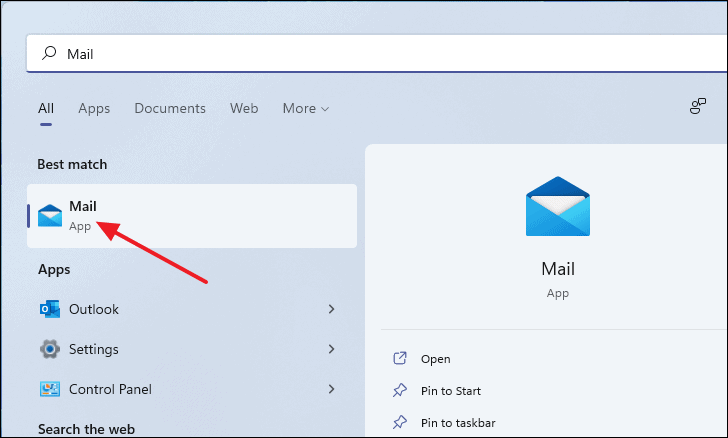Click the Control Panel icon

point(50,389)
